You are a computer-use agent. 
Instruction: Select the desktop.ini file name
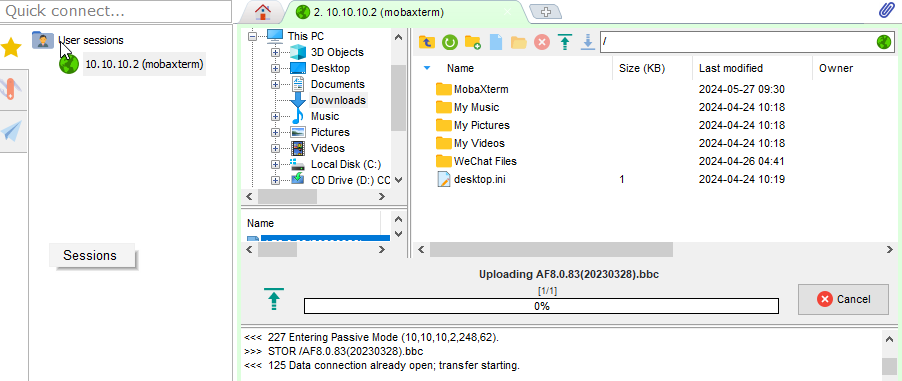pyautogui.click(x=480, y=180)
